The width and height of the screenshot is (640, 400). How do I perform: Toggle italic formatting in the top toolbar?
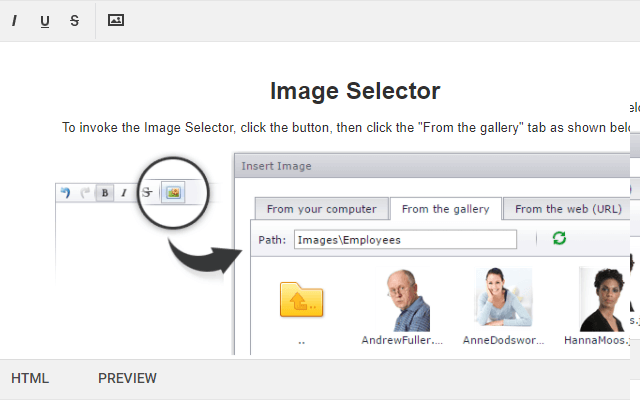[x=14, y=20]
